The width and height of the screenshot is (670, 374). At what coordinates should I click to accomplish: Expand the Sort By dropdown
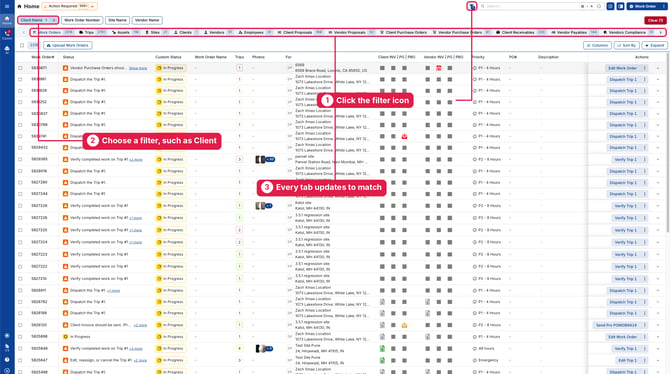click(626, 45)
